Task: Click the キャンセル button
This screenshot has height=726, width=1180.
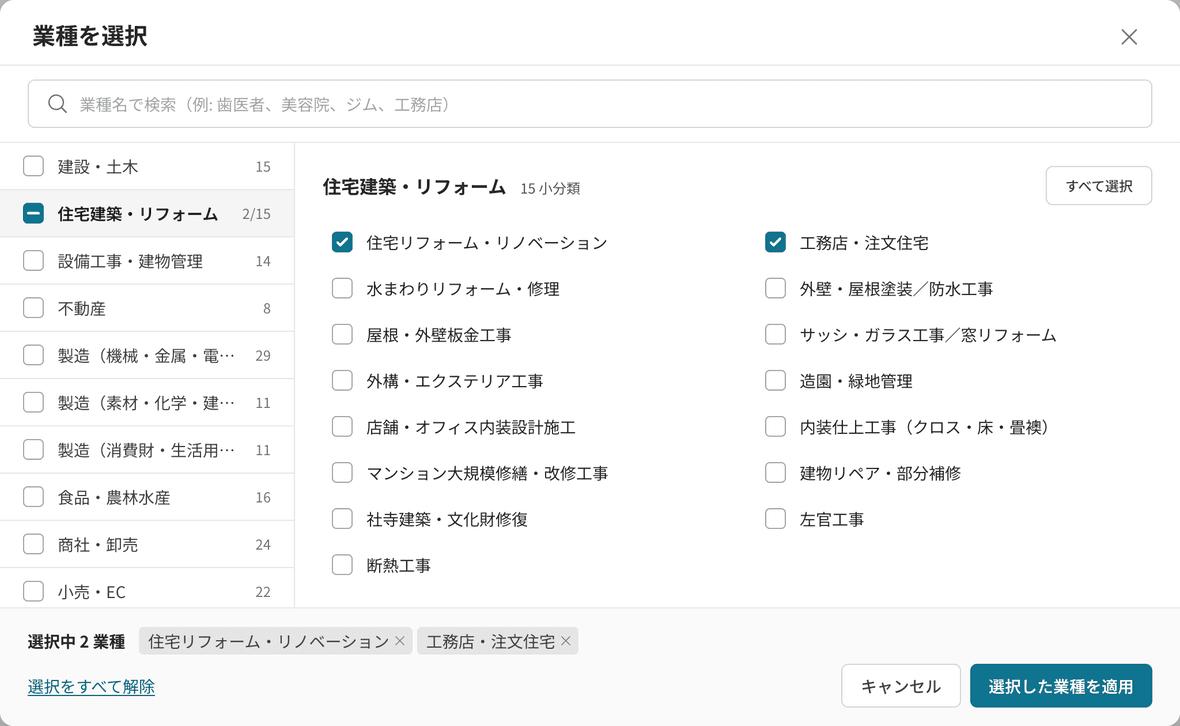Action: [901, 686]
